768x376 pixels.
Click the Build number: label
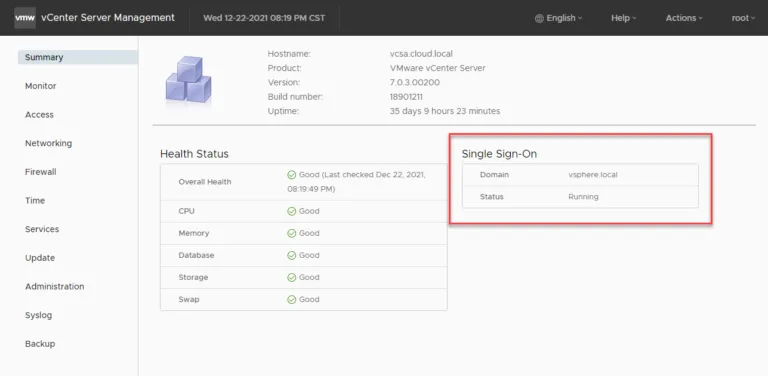[295, 97]
